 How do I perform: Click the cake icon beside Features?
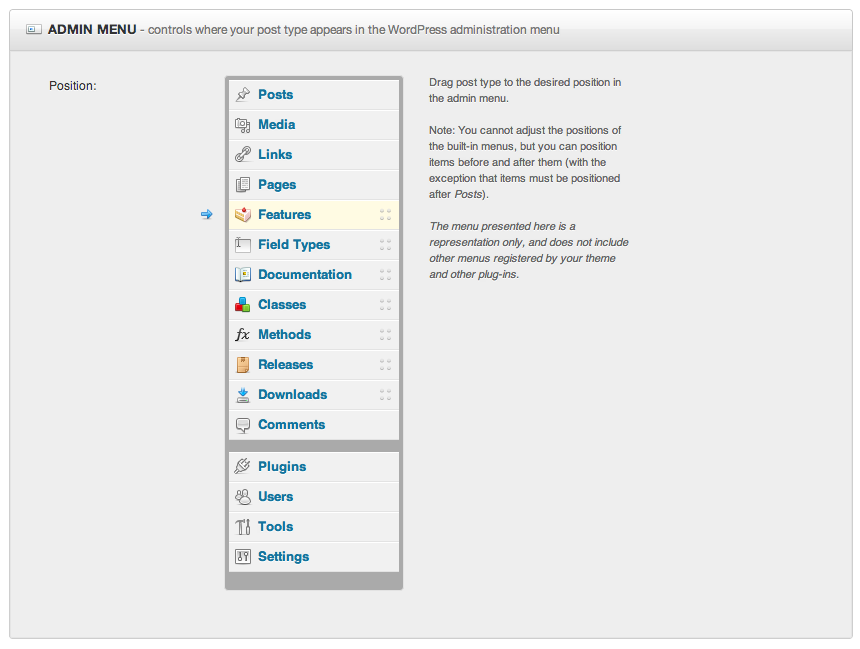tap(242, 215)
